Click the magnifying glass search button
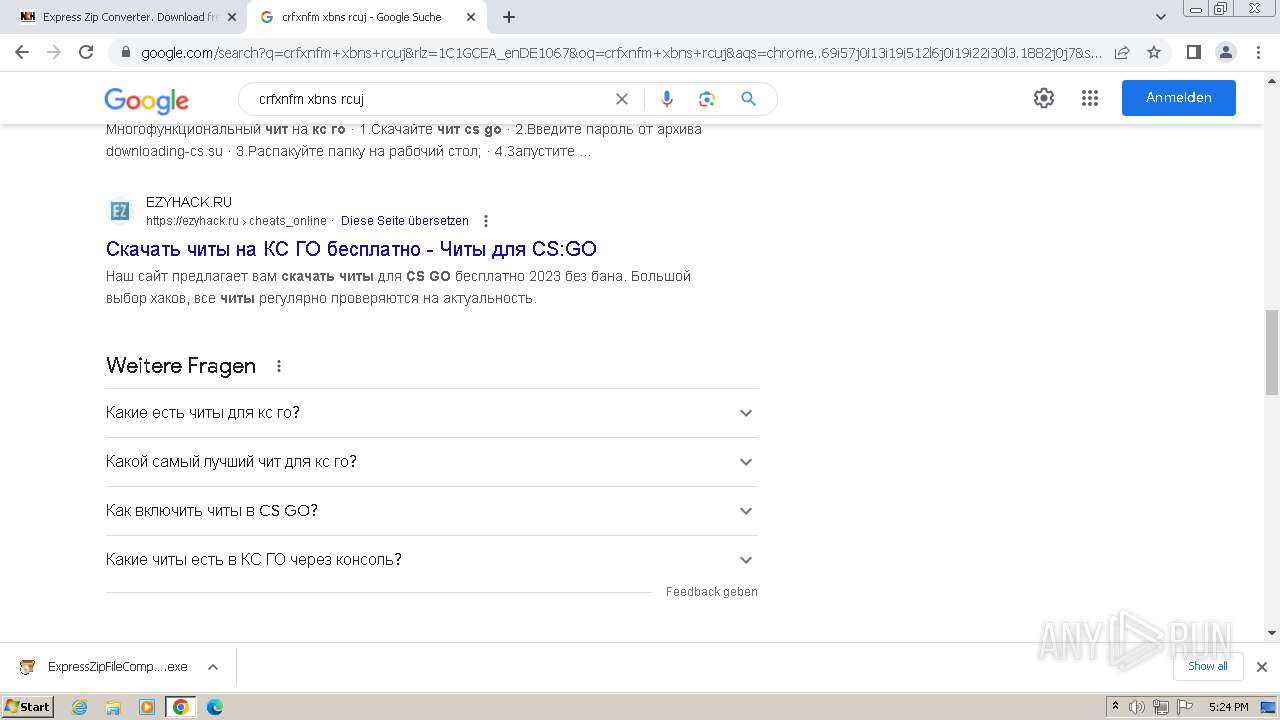This screenshot has height=720, width=1280. 748,99
